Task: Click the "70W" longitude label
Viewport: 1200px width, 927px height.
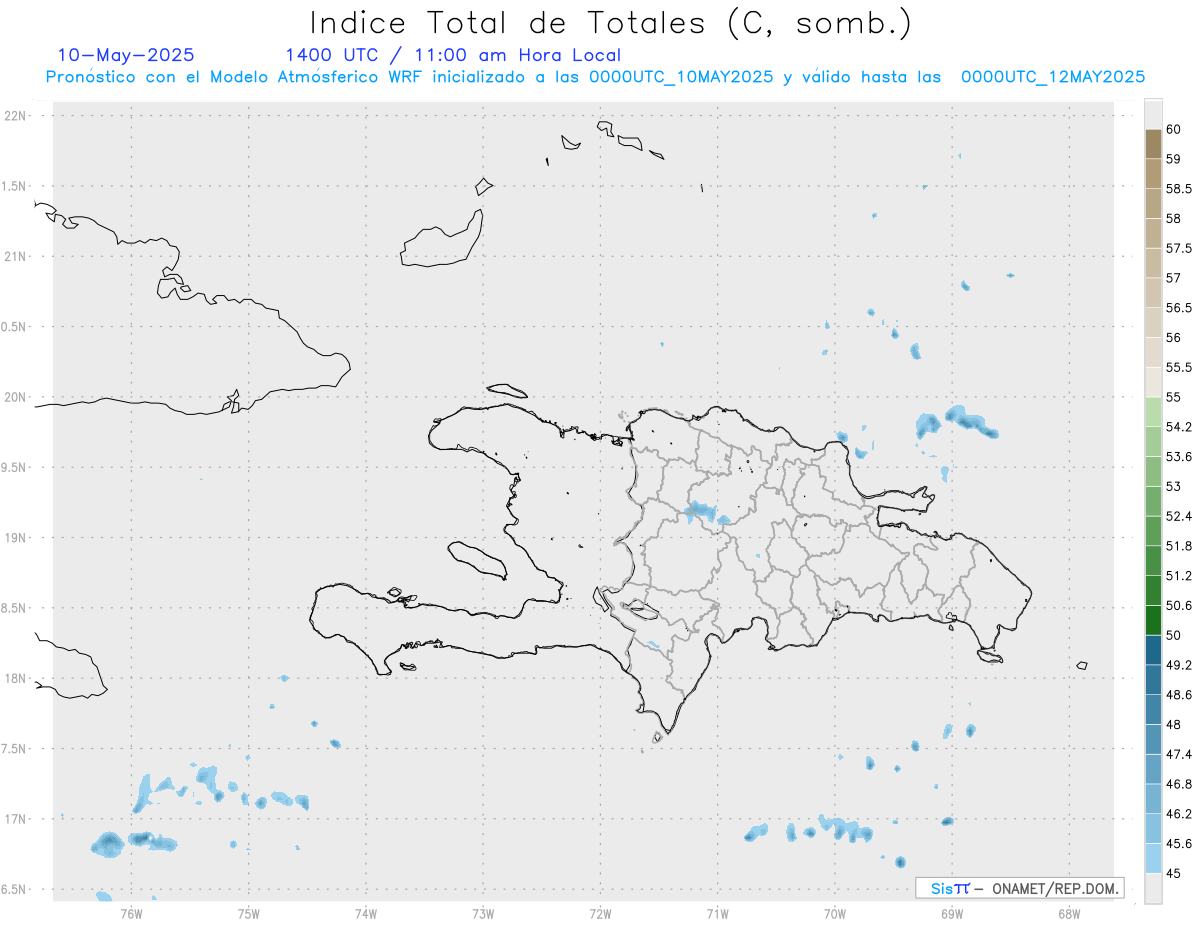Action: click(x=835, y=914)
